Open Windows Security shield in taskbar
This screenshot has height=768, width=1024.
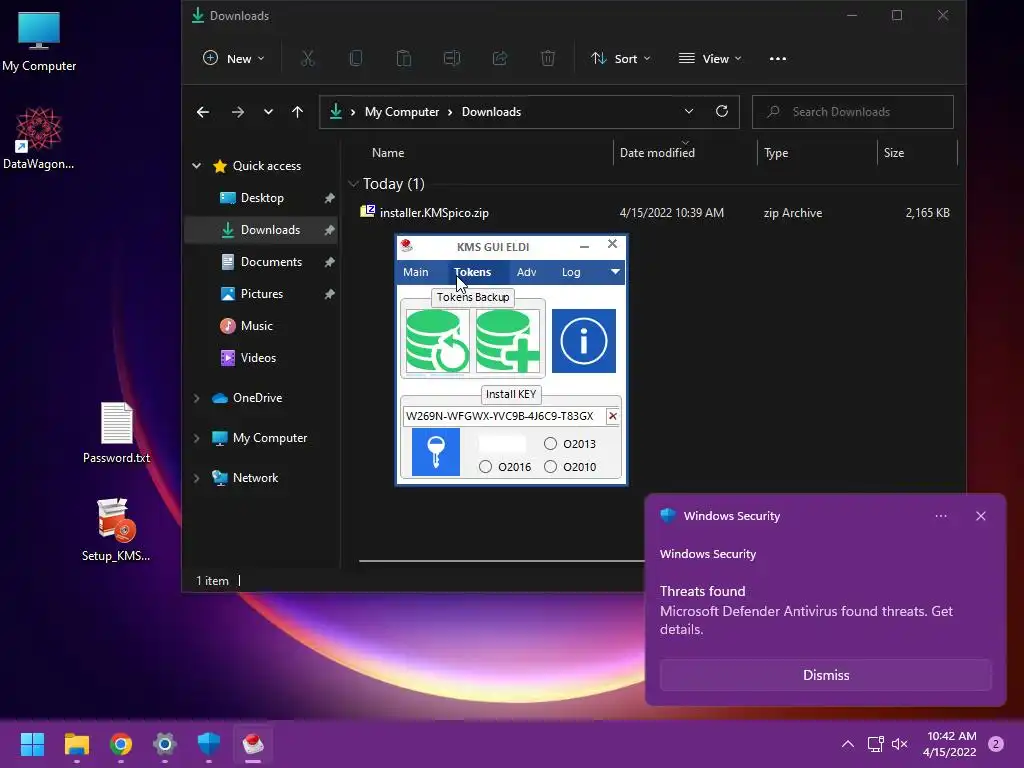click(x=209, y=744)
